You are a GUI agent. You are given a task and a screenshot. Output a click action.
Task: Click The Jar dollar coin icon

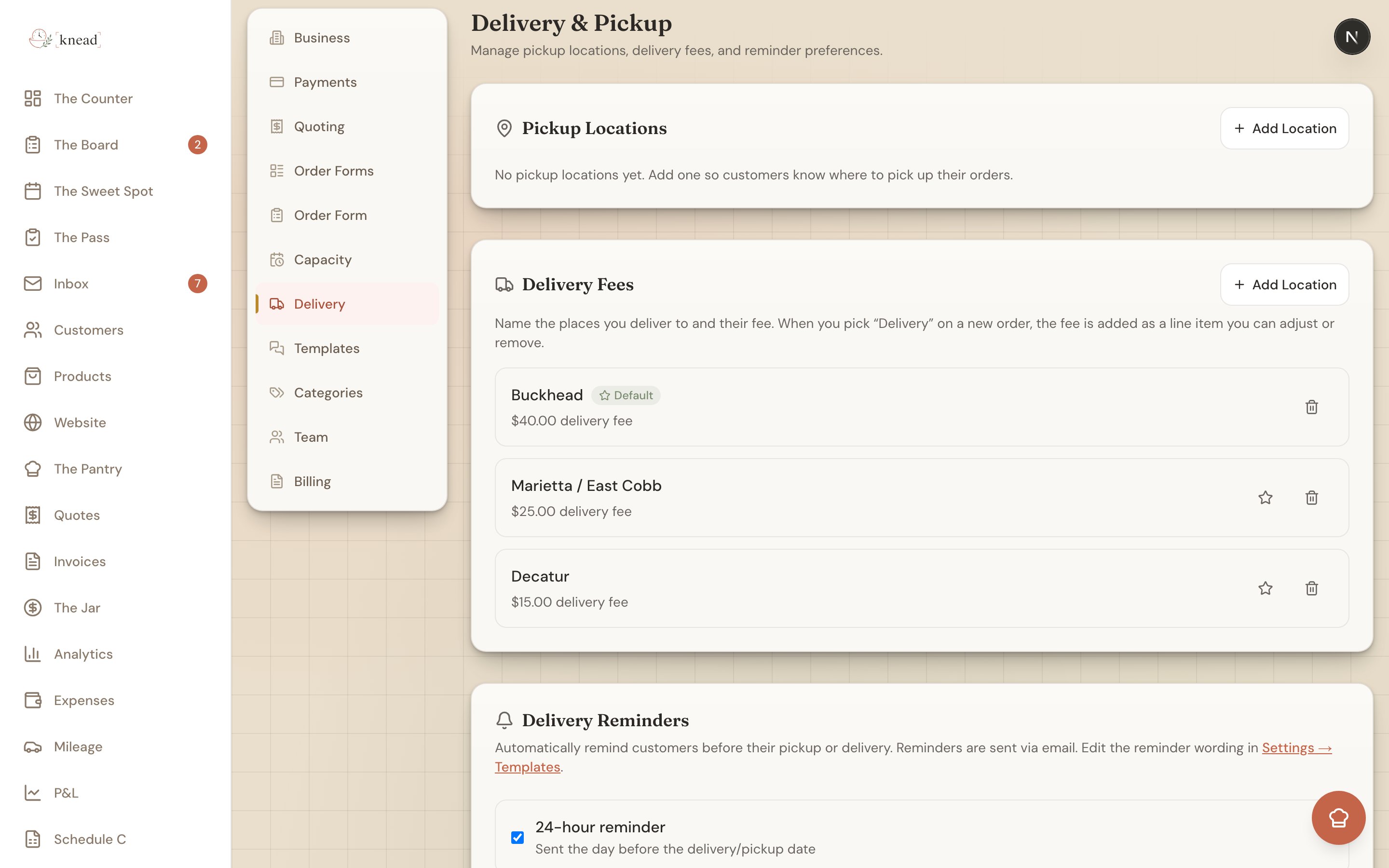[x=33, y=608]
